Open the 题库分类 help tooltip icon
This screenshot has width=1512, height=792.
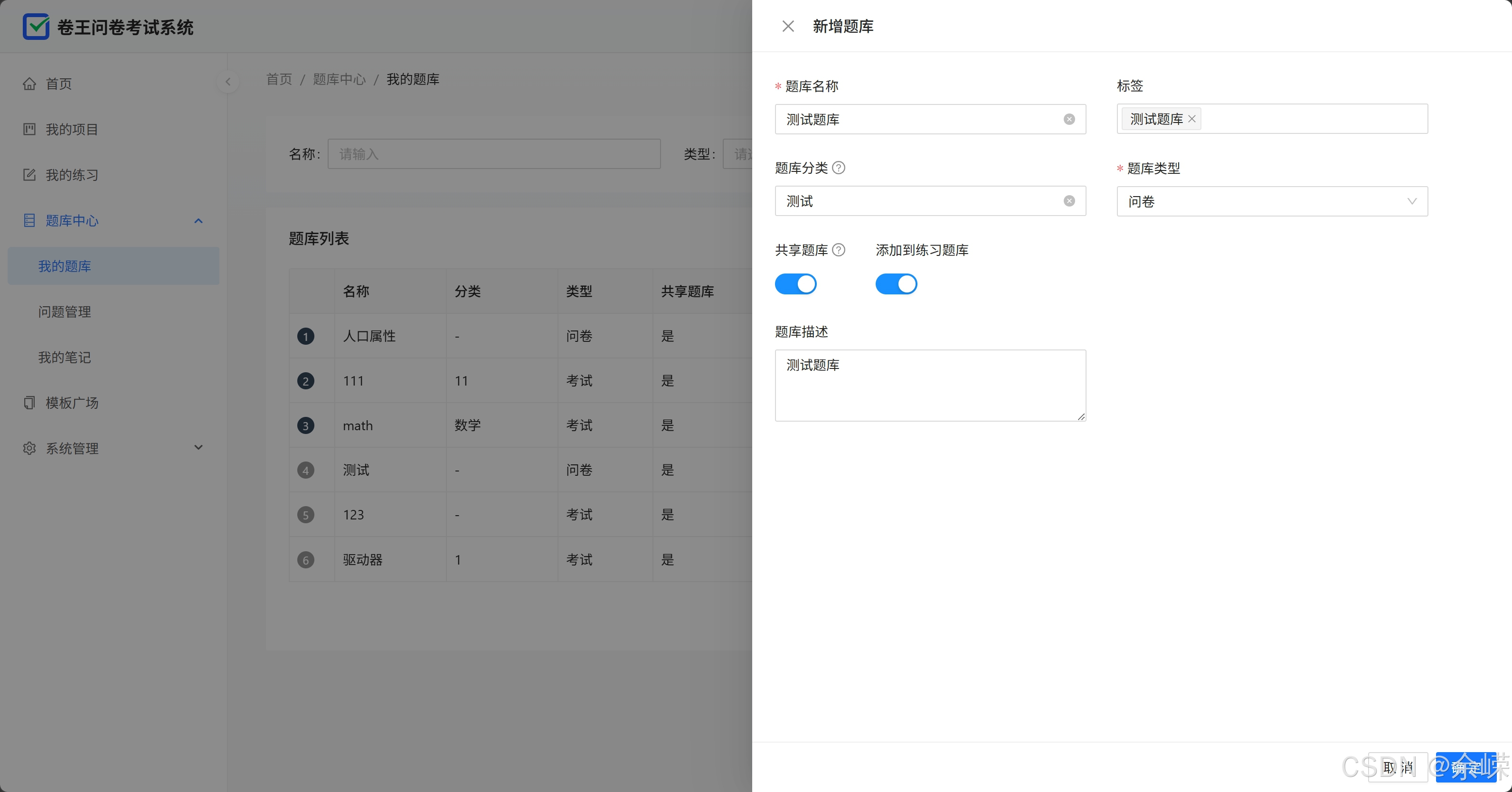click(839, 168)
